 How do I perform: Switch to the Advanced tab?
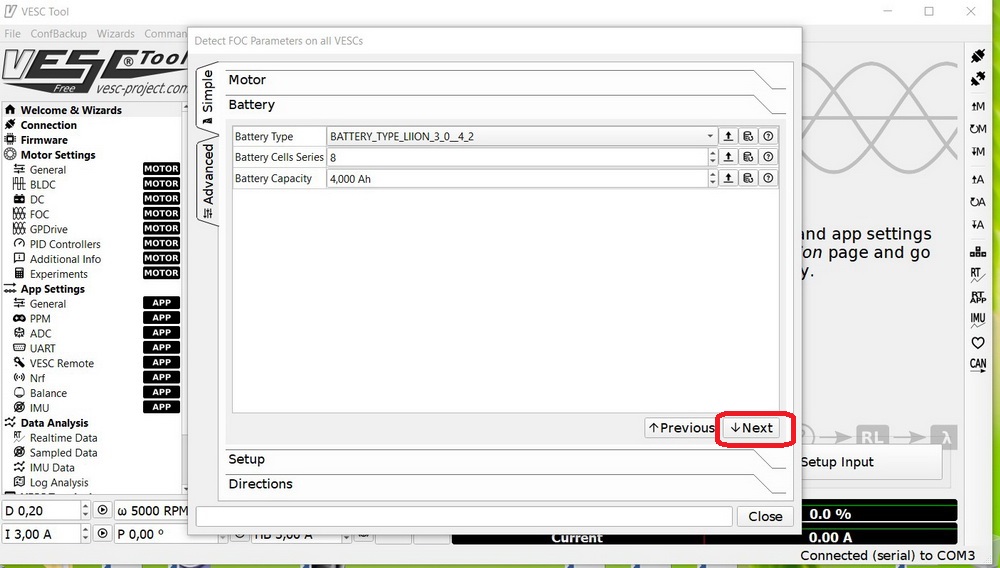pyautogui.click(x=208, y=174)
